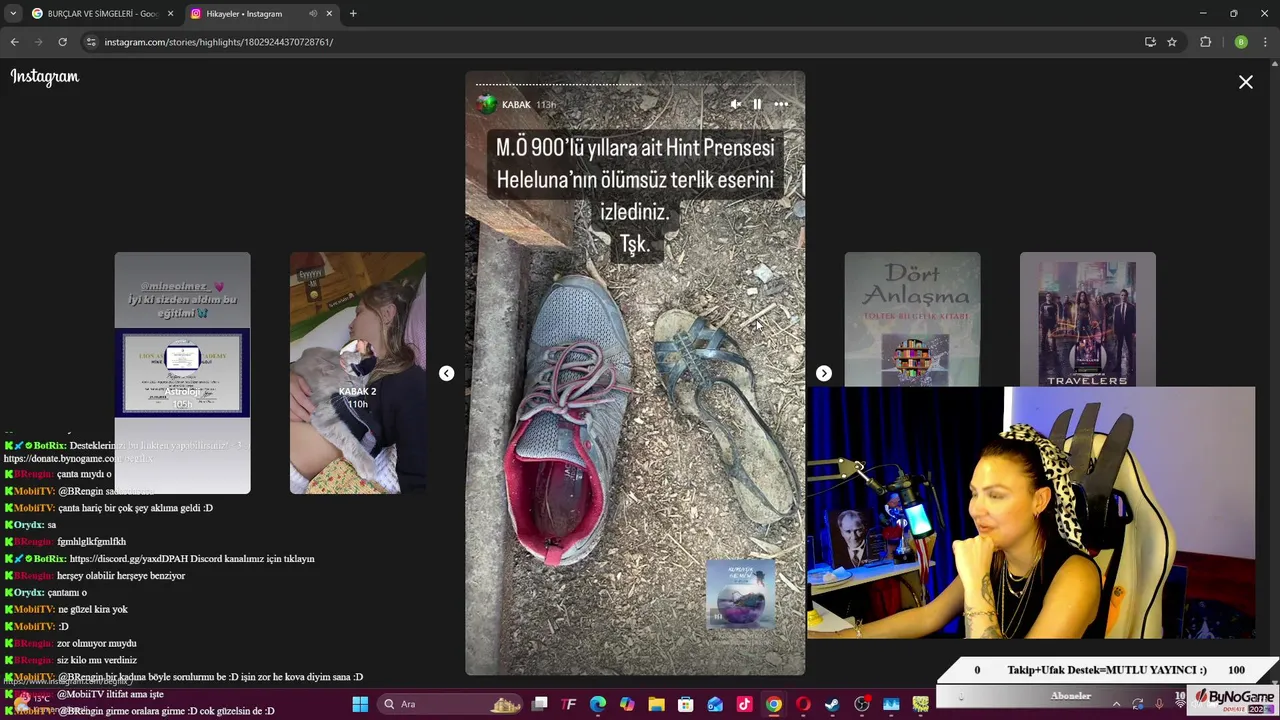Open the Windows Start menu

point(360,705)
